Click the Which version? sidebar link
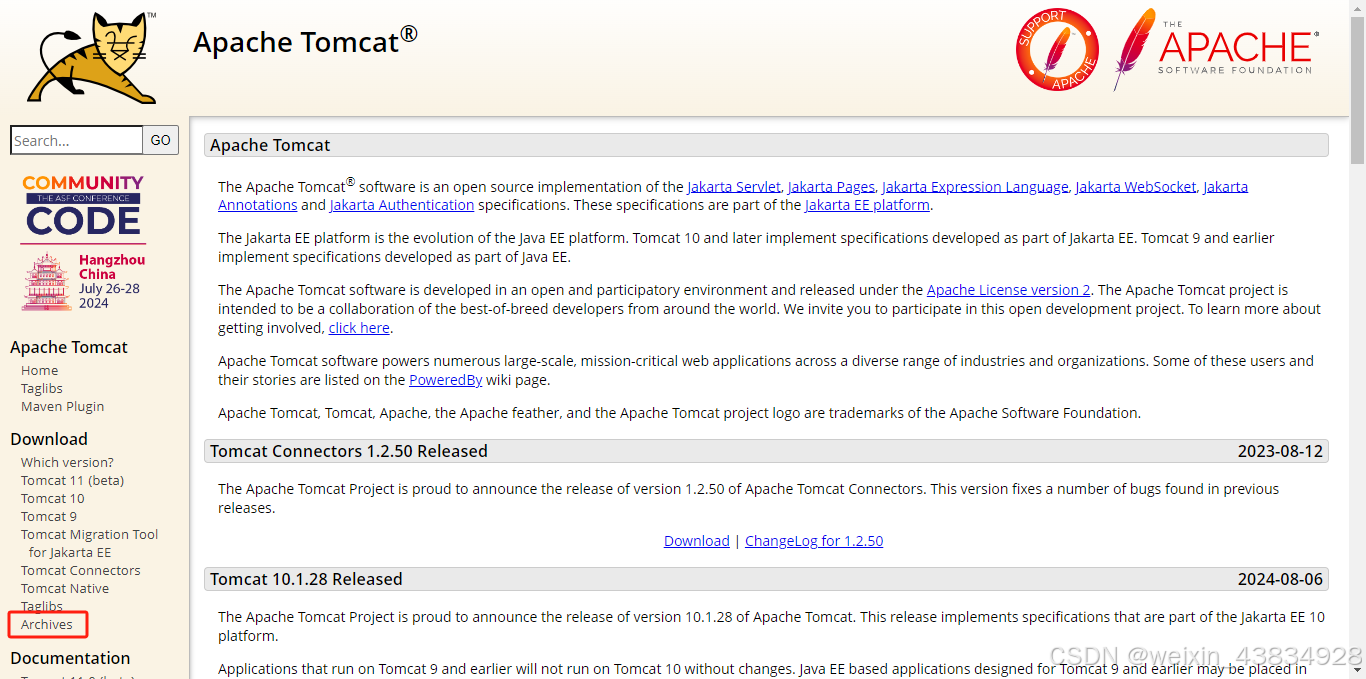Image resolution: width=1366 pixels, height=679 pixels. click(67, 462)
